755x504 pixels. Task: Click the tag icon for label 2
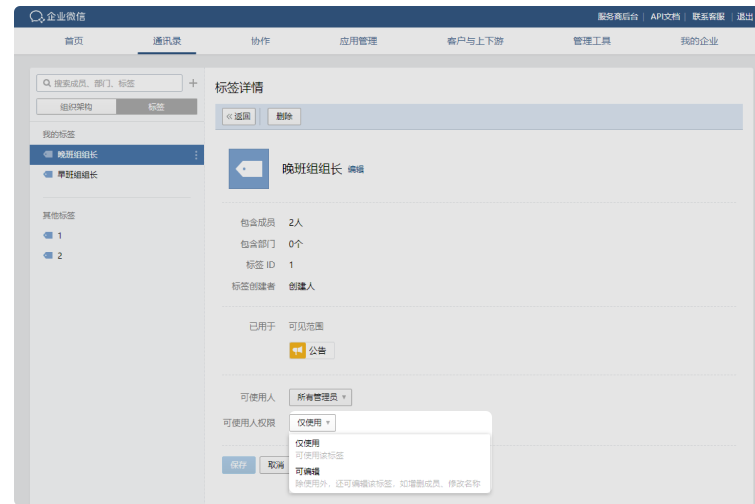click(47, 256)
